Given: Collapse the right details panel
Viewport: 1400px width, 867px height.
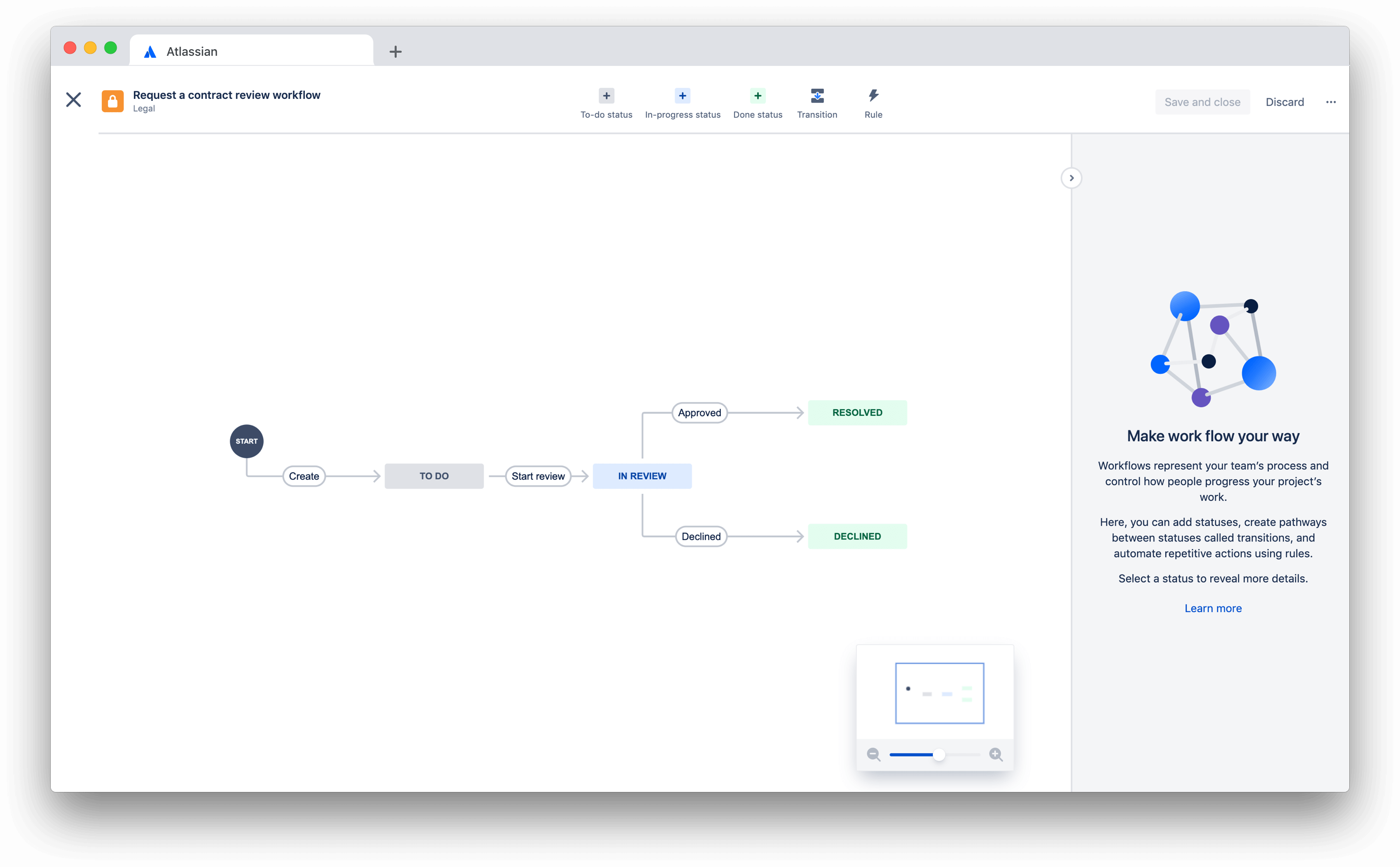Looking at the screenshot, I should coord(1071,178).
